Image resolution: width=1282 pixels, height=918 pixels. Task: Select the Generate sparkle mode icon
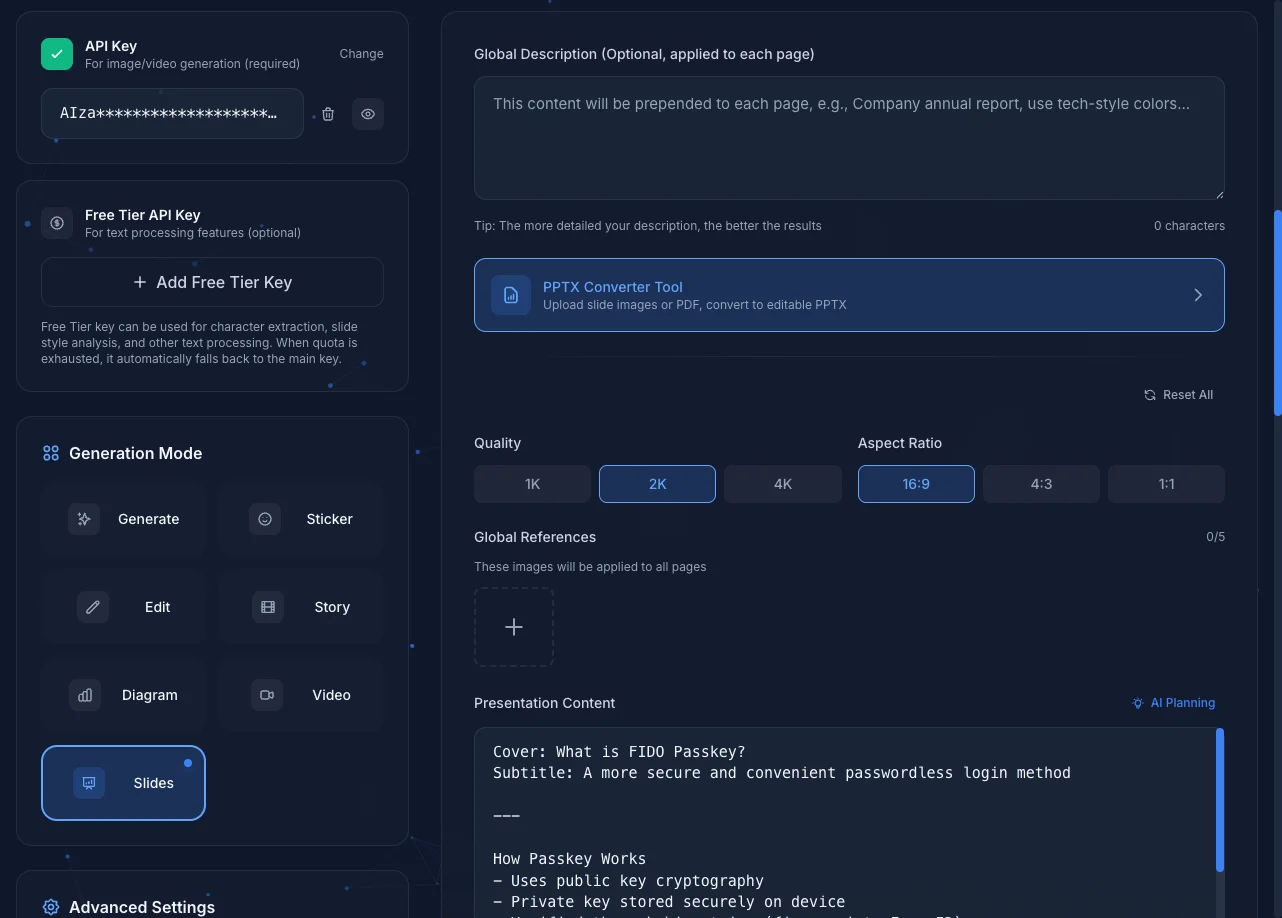coord(84,518)
